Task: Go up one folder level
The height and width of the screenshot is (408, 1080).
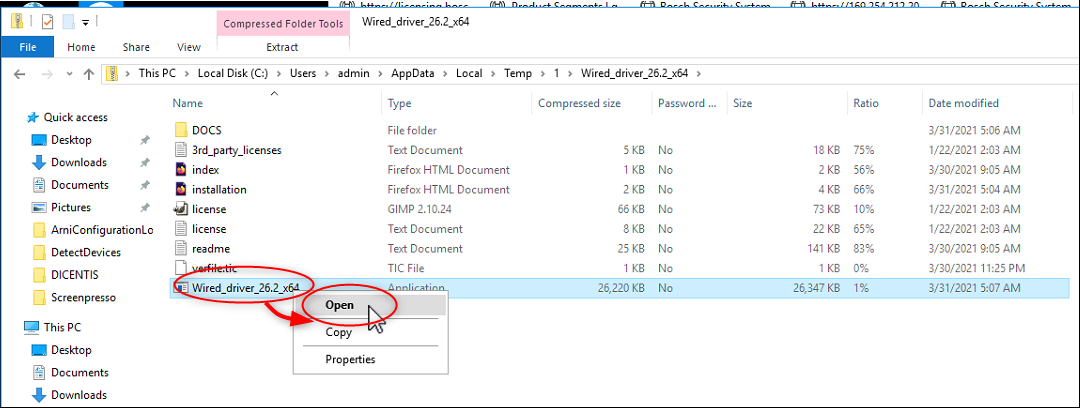Action: pyautogui.click(x=88, y=73)
